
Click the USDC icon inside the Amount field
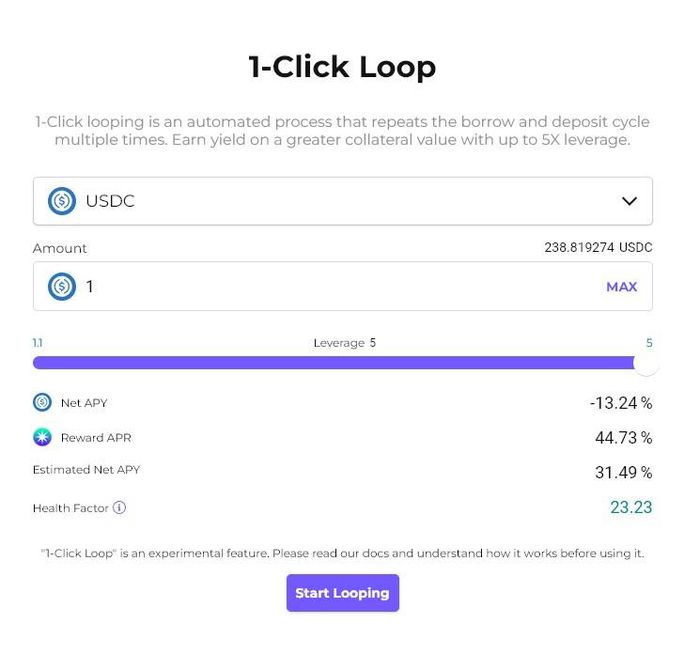(x=62, y=286)
